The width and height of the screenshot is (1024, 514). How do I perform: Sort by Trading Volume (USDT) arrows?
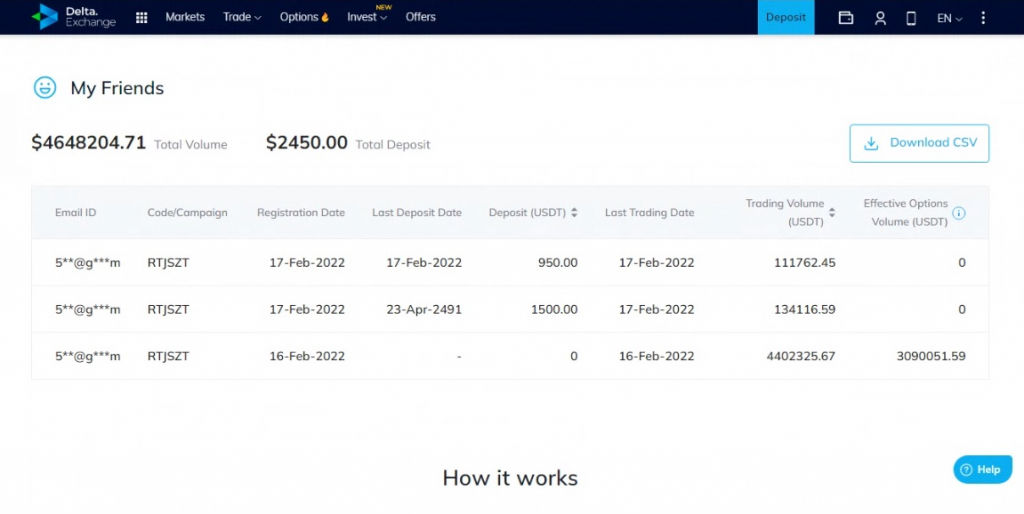point(832,212)
